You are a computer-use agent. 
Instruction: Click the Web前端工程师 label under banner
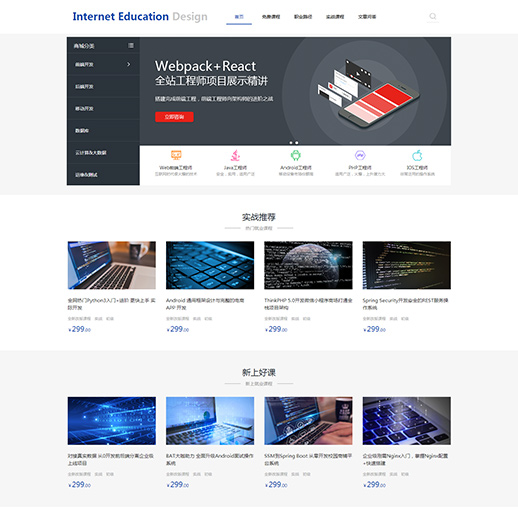click(x=176, y=168)
